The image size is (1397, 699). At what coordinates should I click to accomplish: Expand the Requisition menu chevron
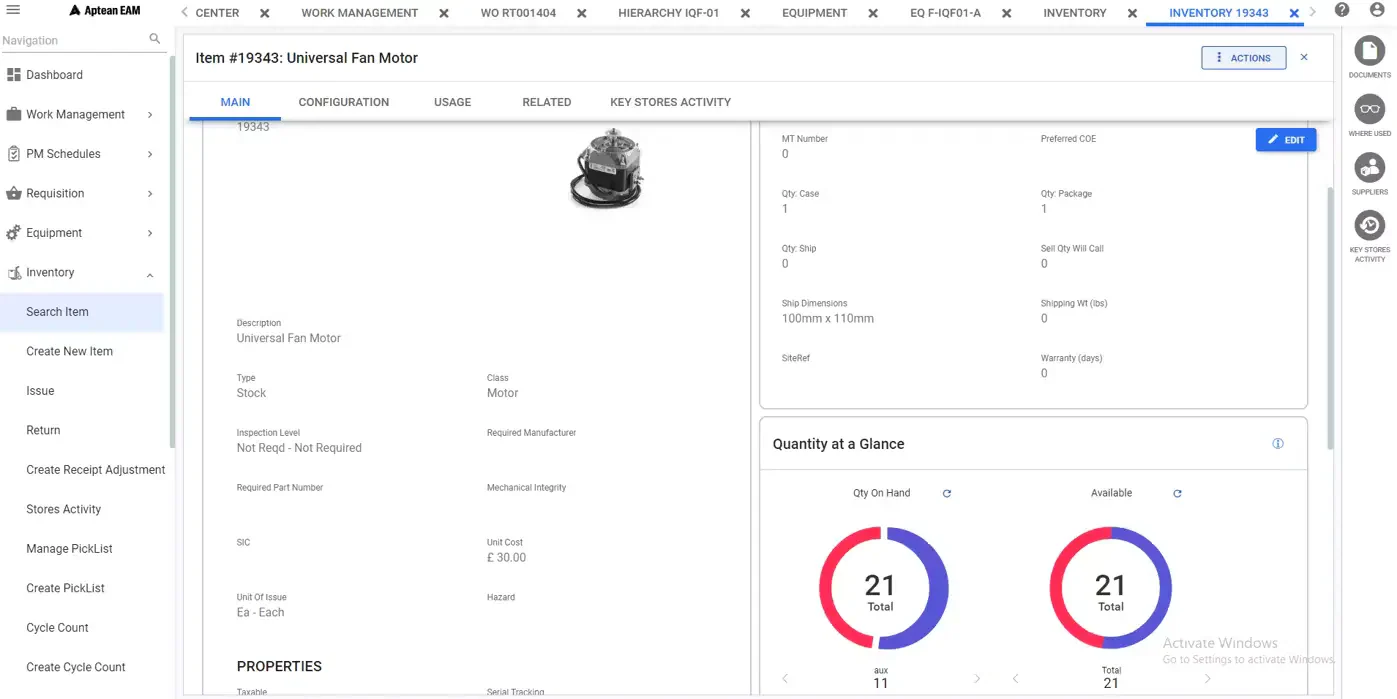[x=150, y=194]
